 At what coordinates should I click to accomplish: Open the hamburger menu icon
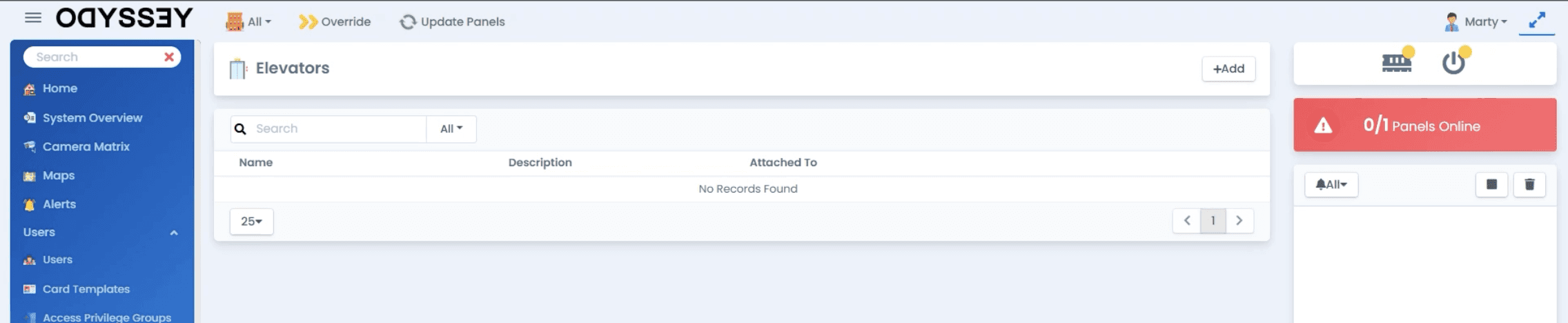pos(33,18)
